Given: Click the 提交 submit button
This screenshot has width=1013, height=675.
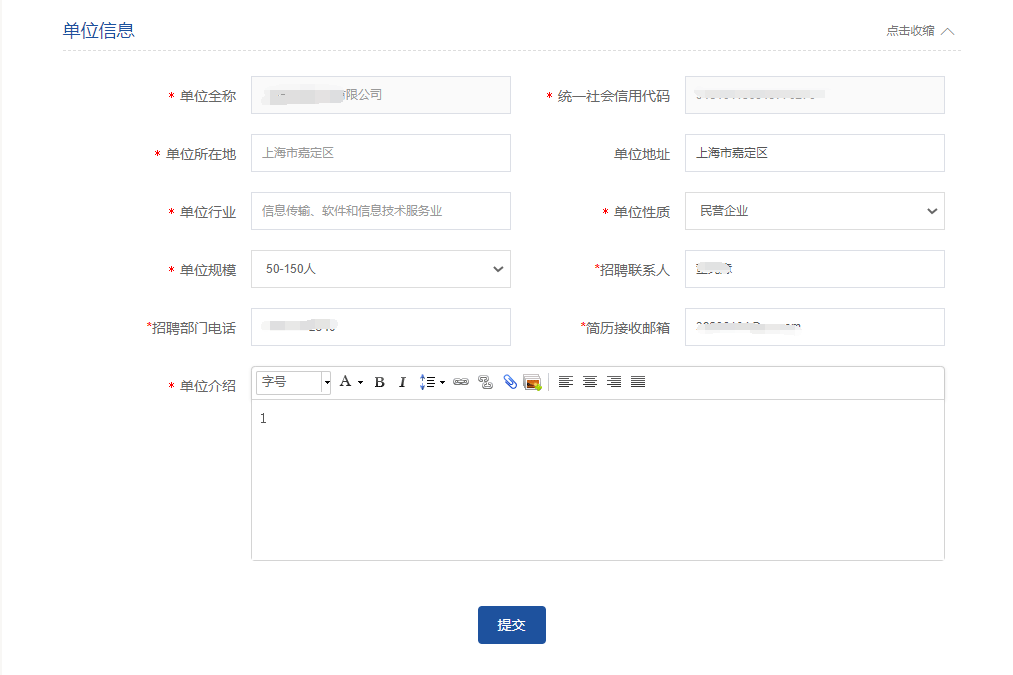Looking at the screenshot, I should tap(511, 625).
